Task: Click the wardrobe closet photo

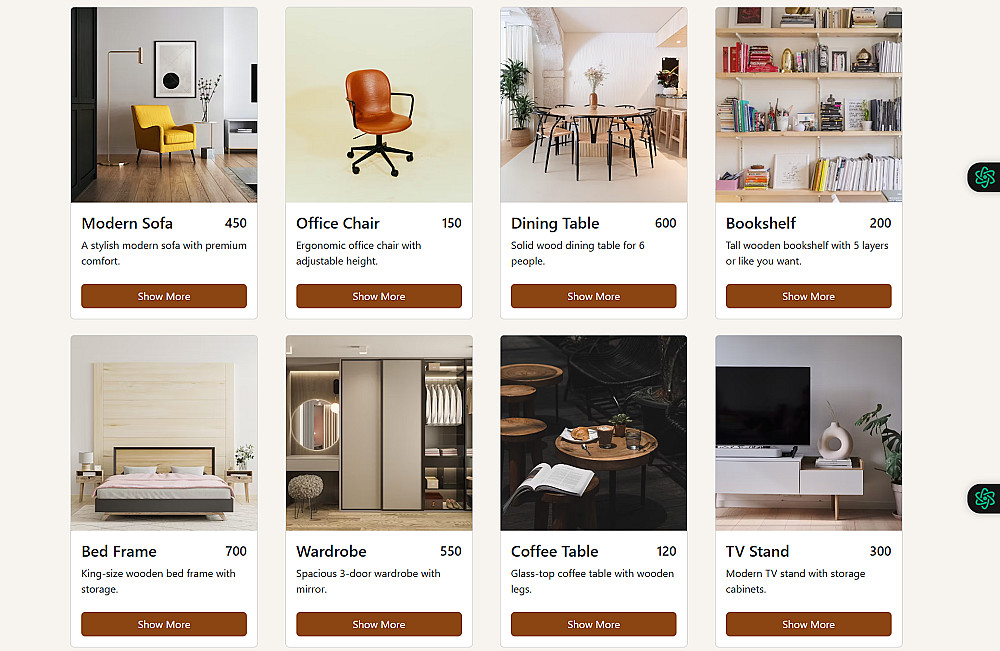Action: coord(379,433)
